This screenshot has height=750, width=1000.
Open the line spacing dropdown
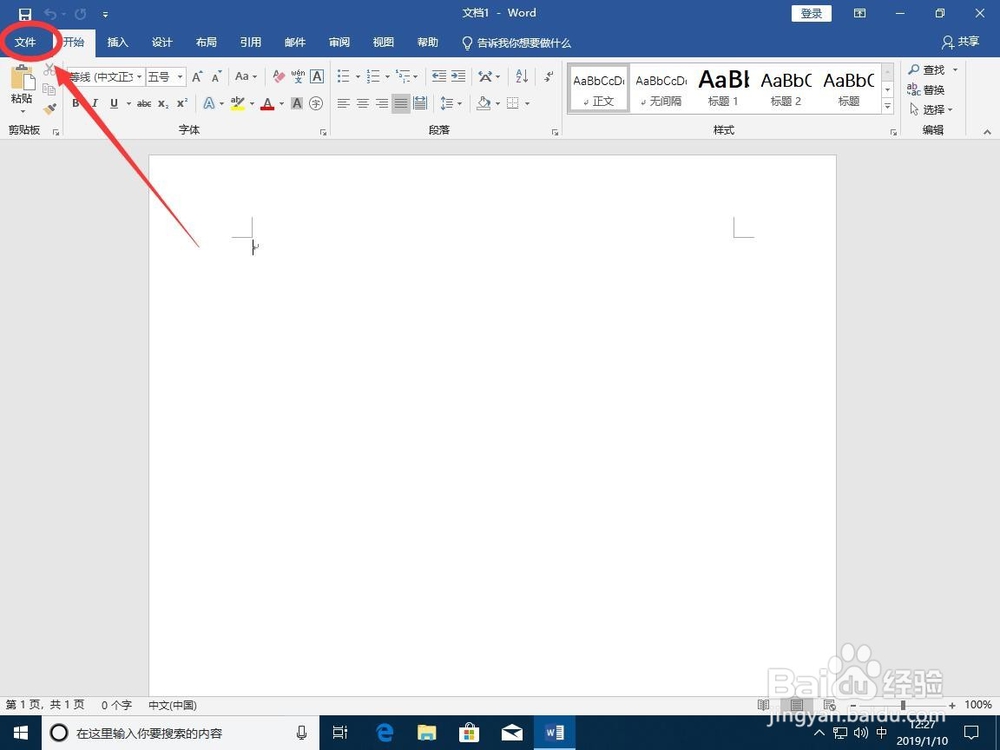click(451, 103)
